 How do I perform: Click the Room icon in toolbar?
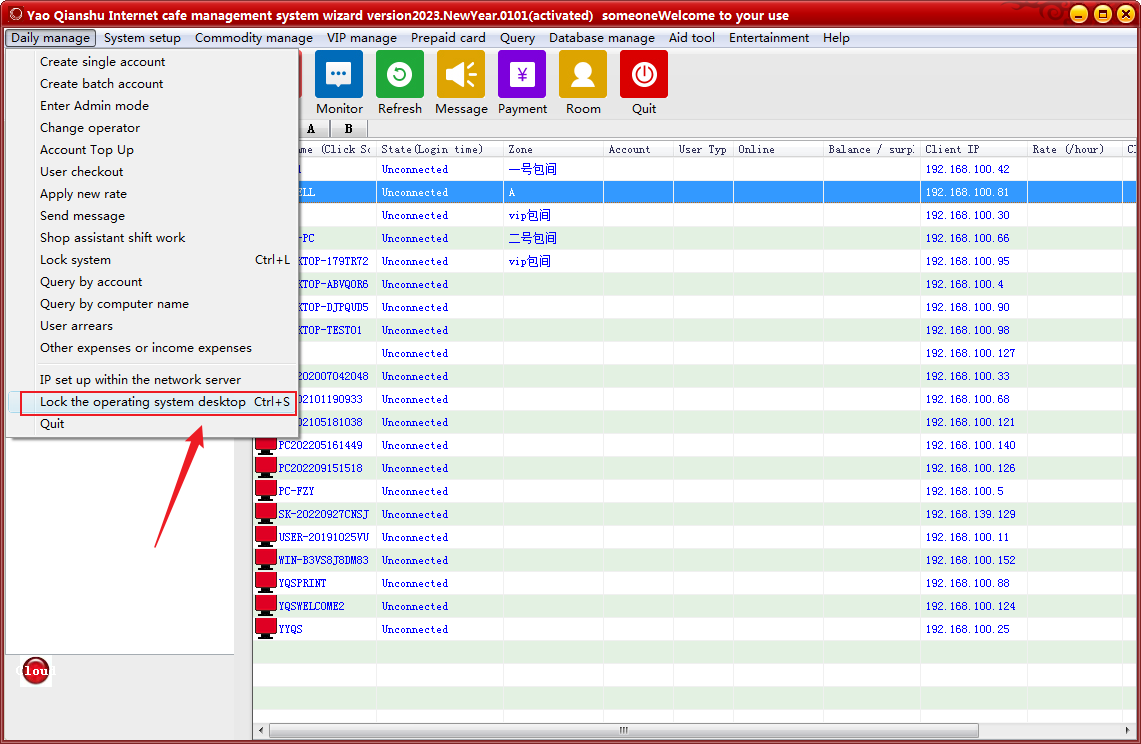[583, 75]
